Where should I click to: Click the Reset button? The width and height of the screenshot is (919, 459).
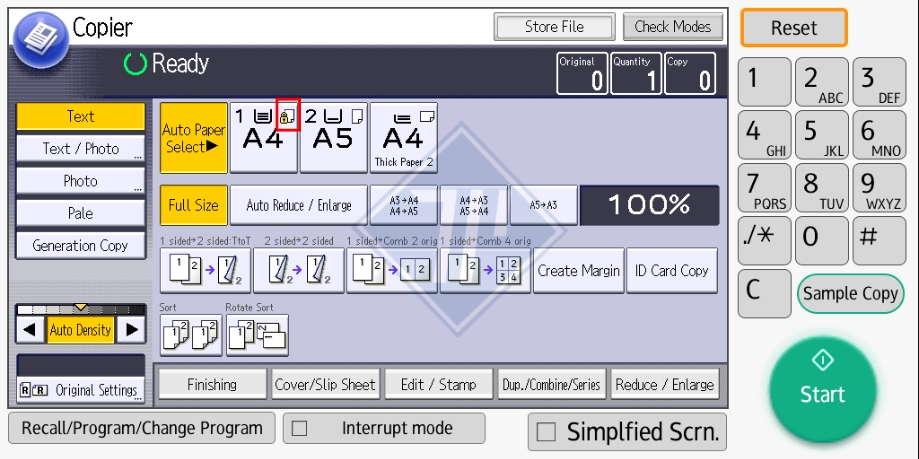[793, 28]
